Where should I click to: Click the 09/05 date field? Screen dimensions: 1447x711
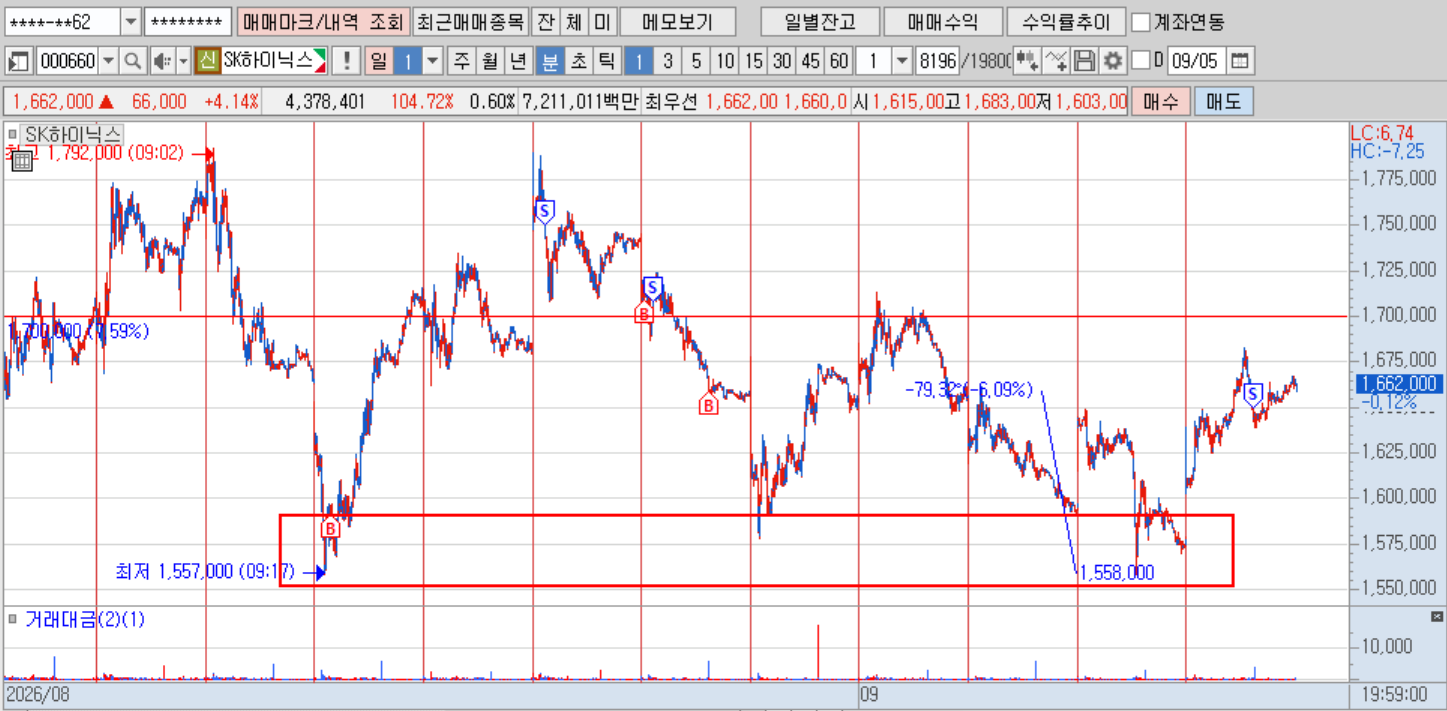tap(1196, 61)
